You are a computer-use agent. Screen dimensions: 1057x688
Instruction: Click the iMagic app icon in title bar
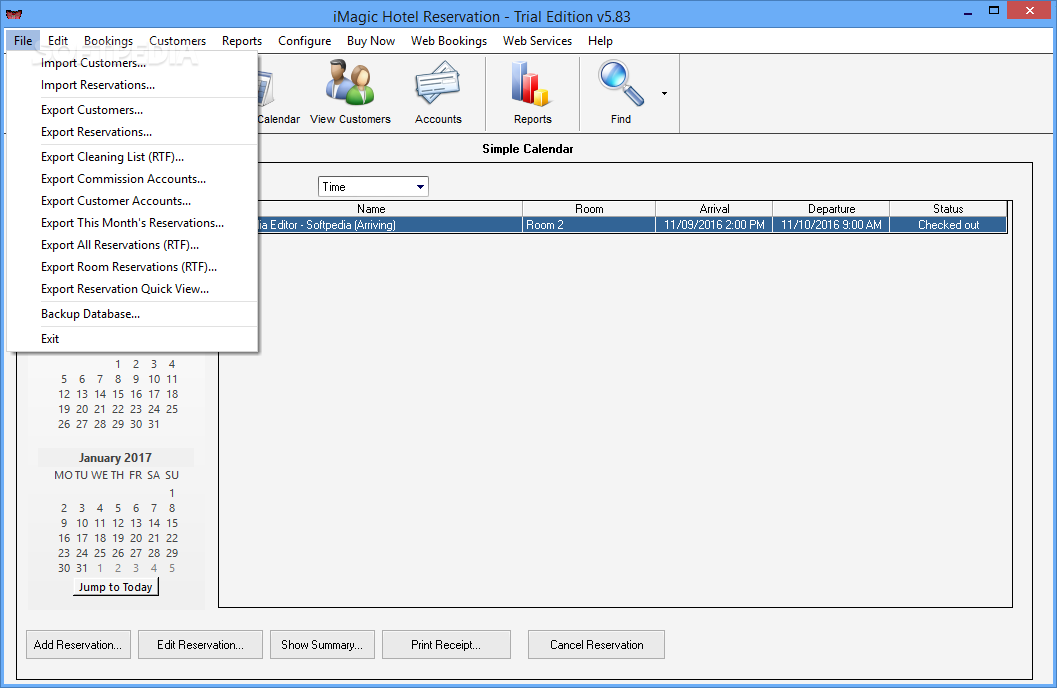click(x=13, y=13)
